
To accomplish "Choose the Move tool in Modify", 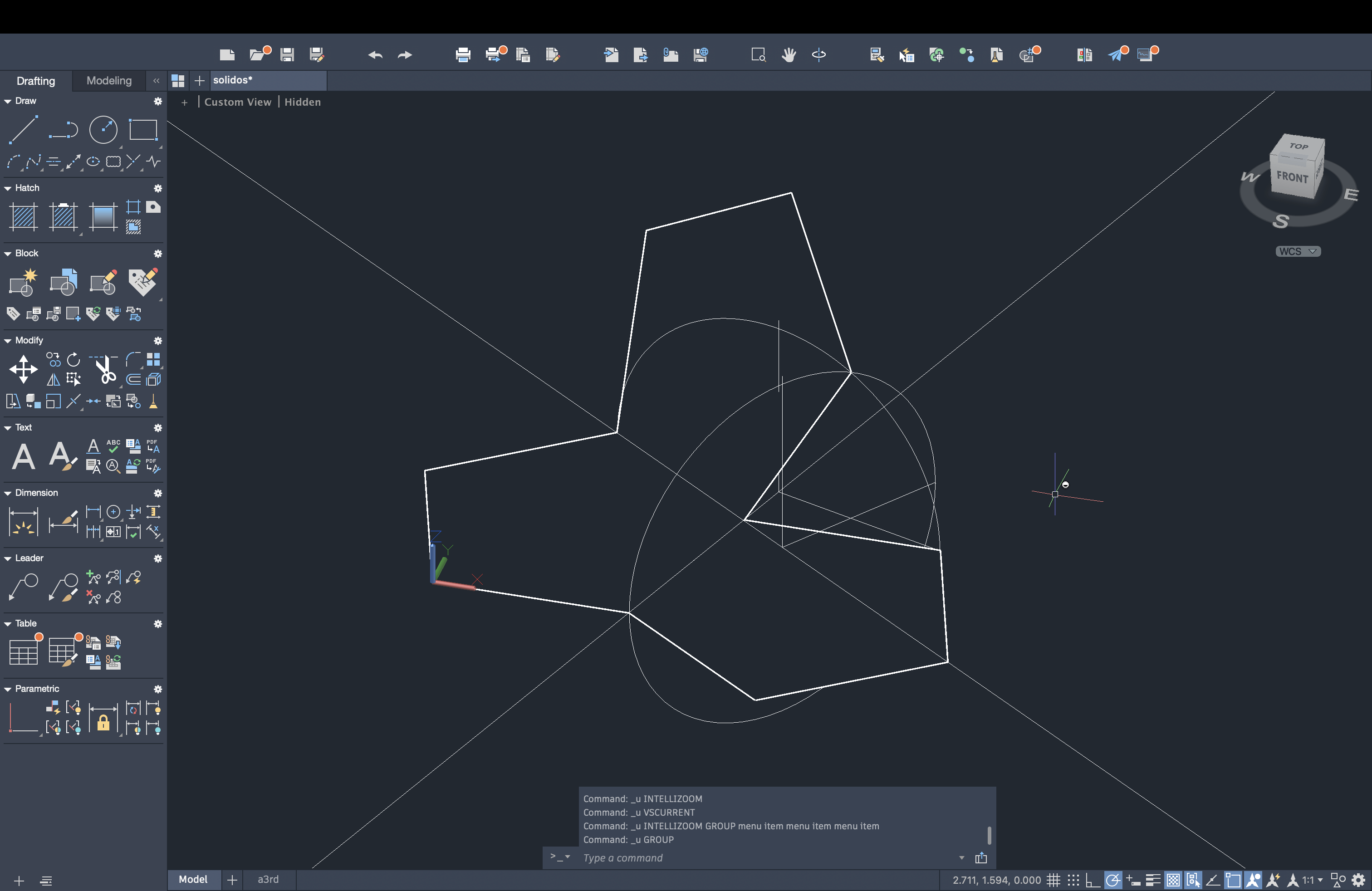I will click(23, 369).
